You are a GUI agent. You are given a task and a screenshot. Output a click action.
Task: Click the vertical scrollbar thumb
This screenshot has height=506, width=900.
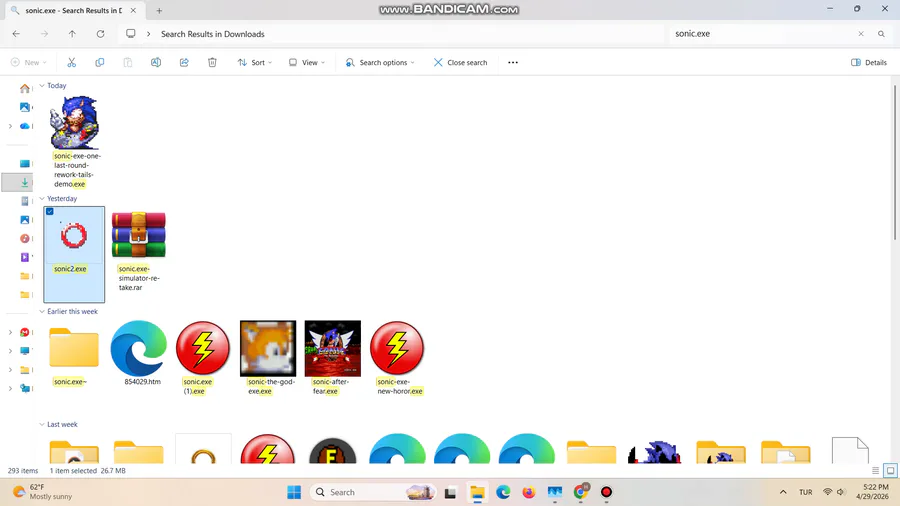coord(894,163)
